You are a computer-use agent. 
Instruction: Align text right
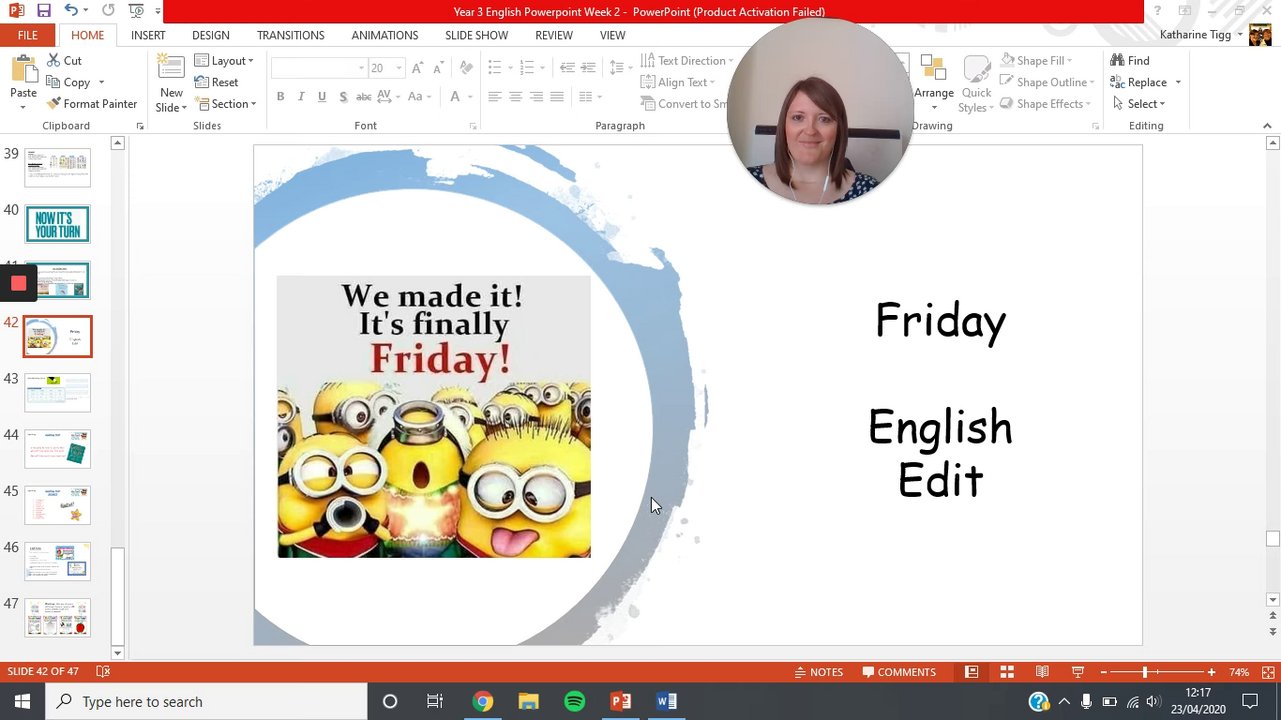[537, 97]
